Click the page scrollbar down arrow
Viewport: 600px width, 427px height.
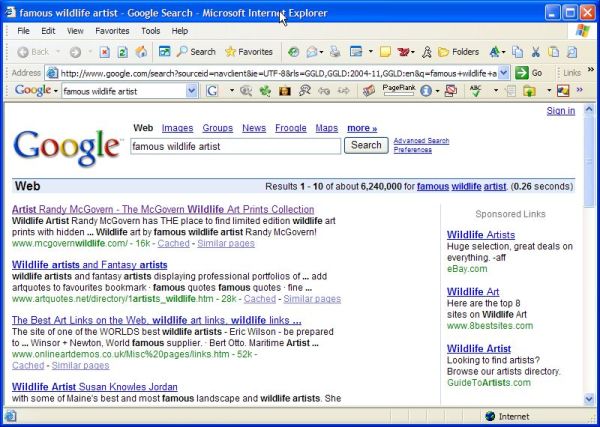pos(589,399)
